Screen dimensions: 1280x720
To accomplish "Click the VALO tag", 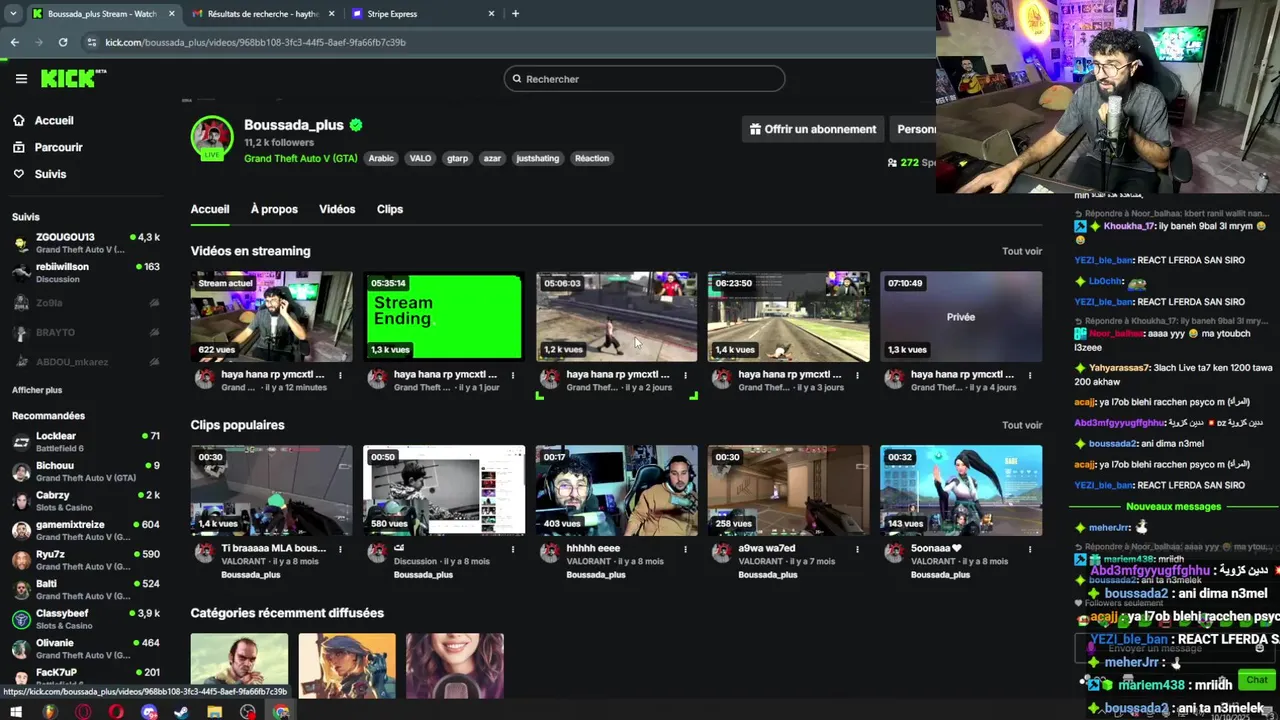I will pyautogui.click(x=420, y=158).
